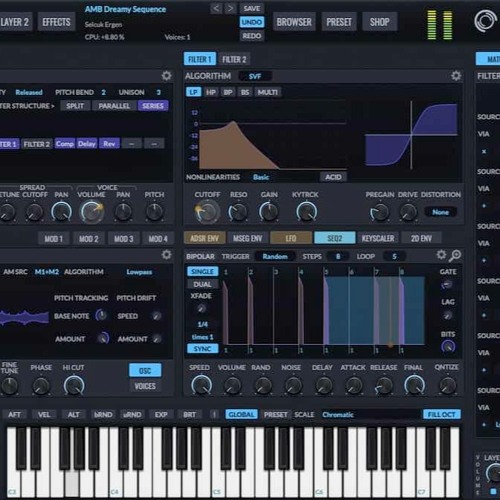The image size is (500, 500).
Task: Click the SAVE button
Action: 252,8
